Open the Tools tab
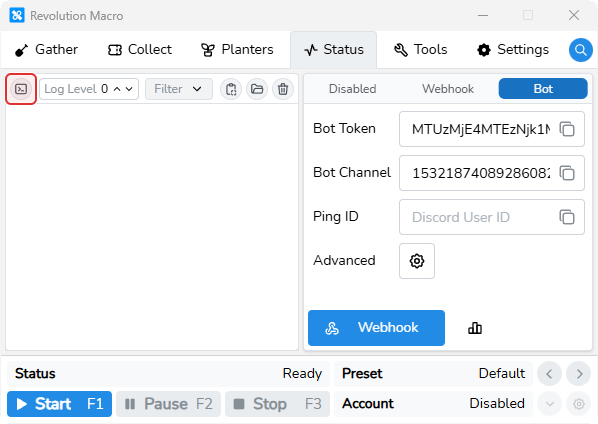This screenshot has width=598, height=424. (x=420, y=50)
